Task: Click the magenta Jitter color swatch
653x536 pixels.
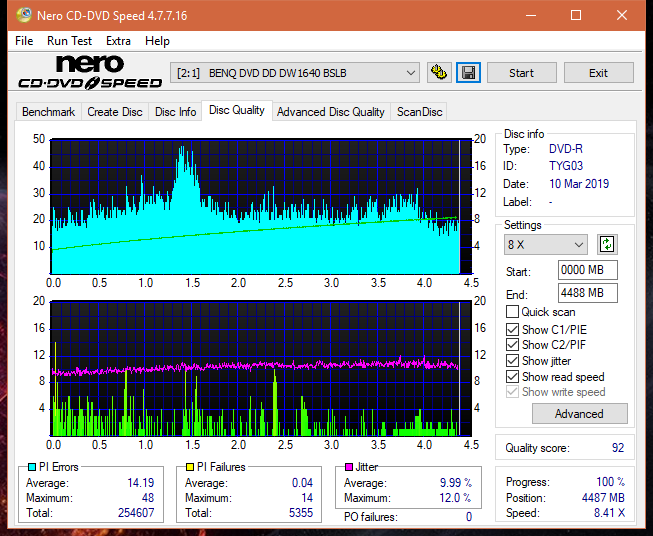Action: [349, 467]
